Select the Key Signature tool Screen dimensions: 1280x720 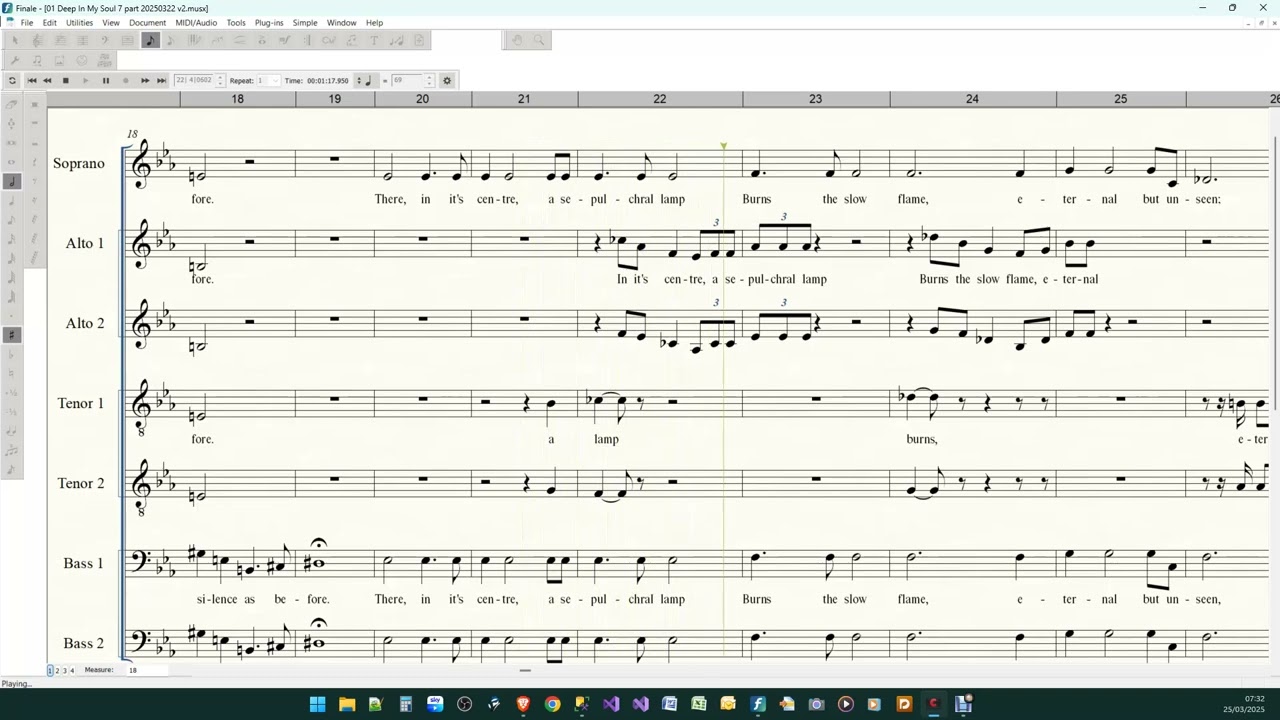pos(60,40)
